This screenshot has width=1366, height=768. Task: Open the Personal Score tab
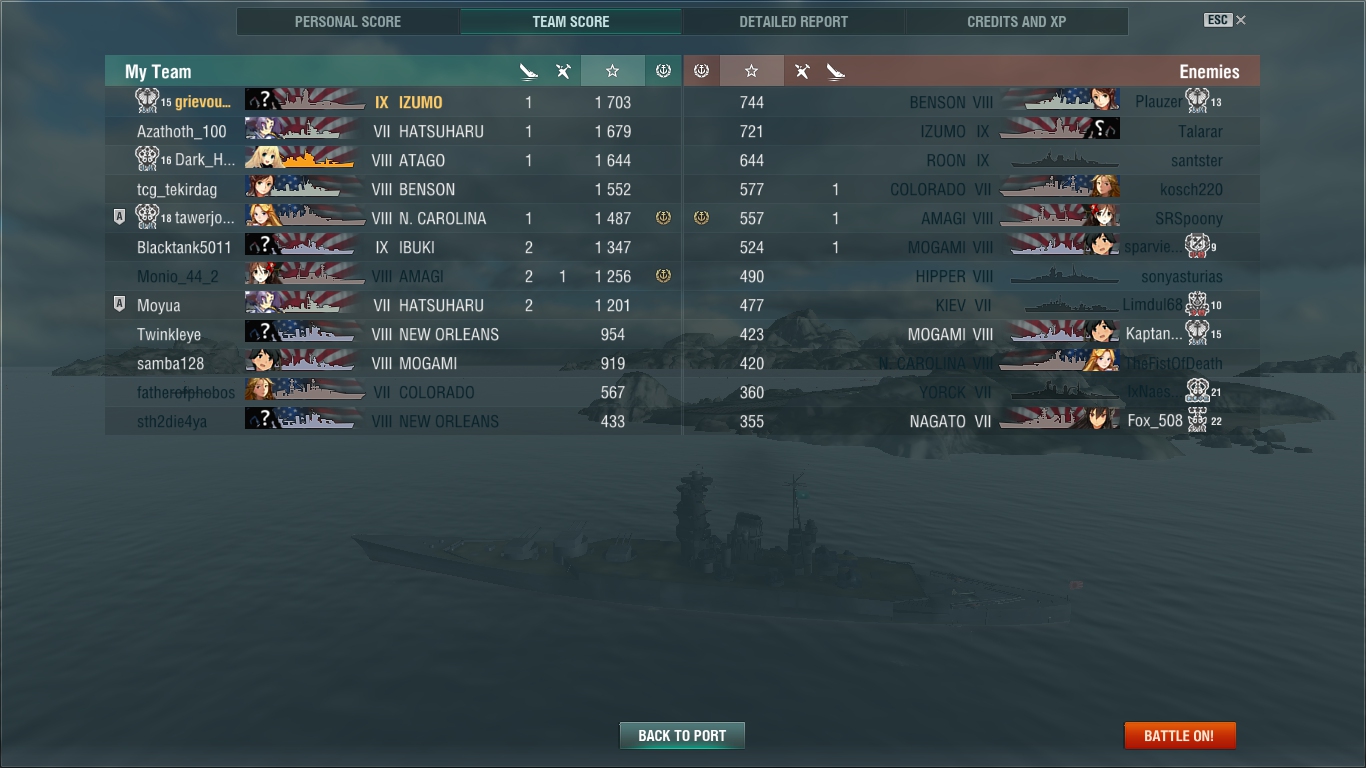[x=348, y=22]
